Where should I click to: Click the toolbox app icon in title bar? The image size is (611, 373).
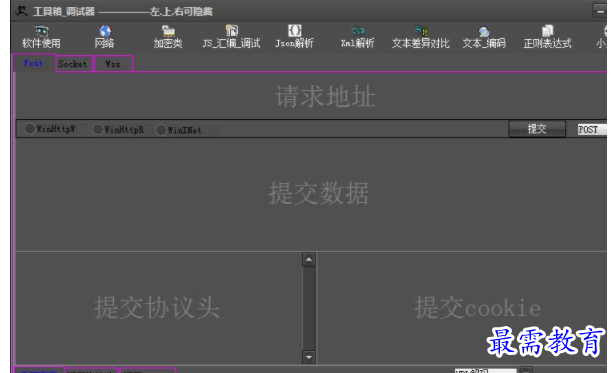pyautogui.click(x=21, y=11)
